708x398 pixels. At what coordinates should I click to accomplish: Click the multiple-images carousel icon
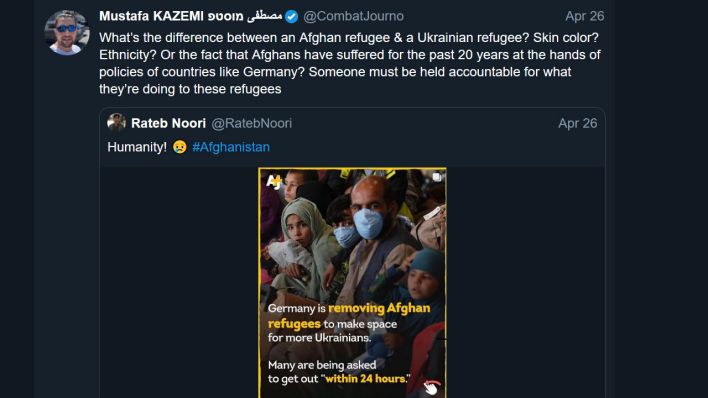pos(436,177)
